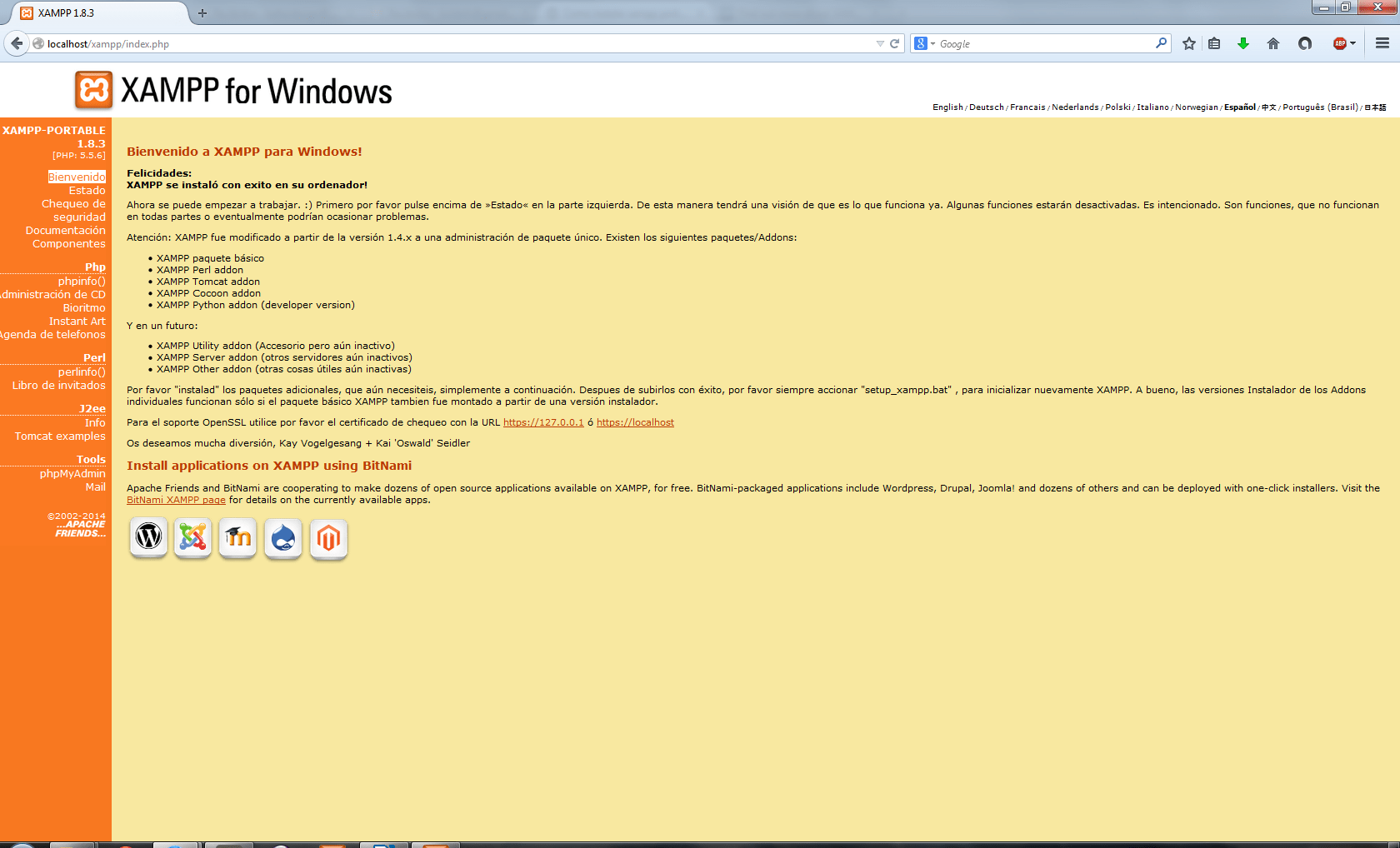This screenshot has width=1400, height=848.
Task: Click the Joomla BitNami app icon
Action: click(192, 537)
